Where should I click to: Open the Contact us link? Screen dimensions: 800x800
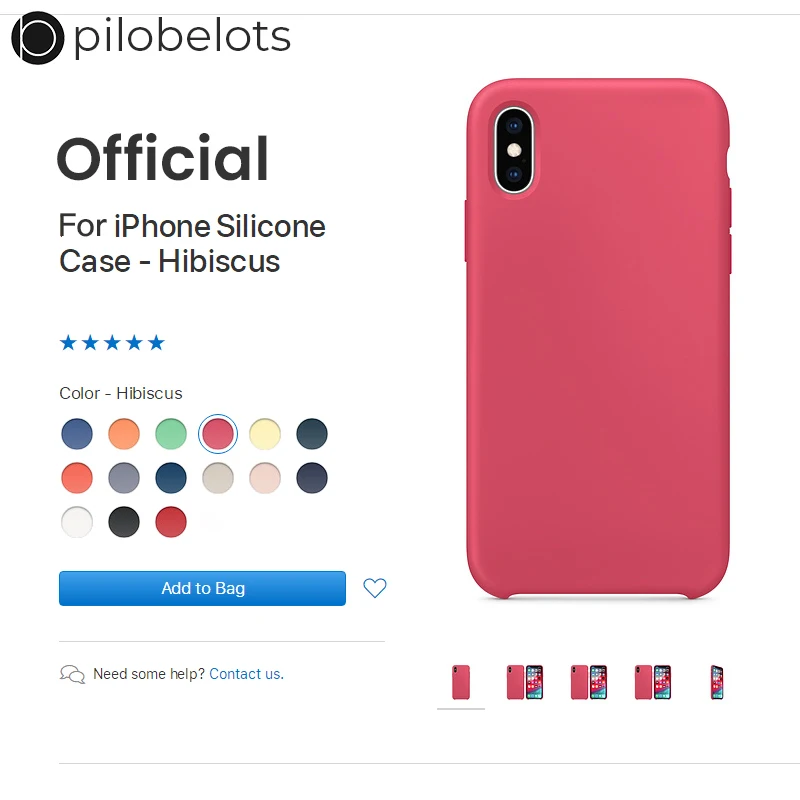tap(246, 674)
